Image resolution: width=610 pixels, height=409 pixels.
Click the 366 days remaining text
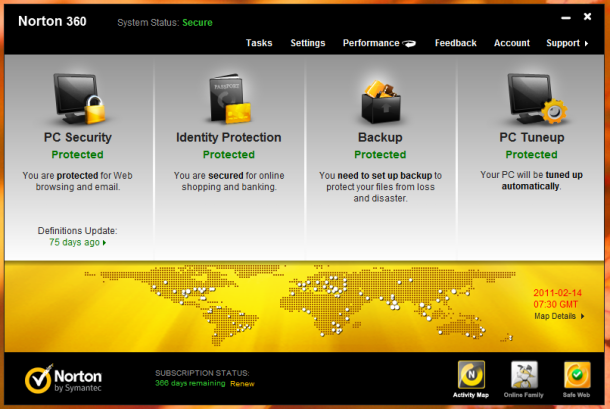tap(190, 383)
